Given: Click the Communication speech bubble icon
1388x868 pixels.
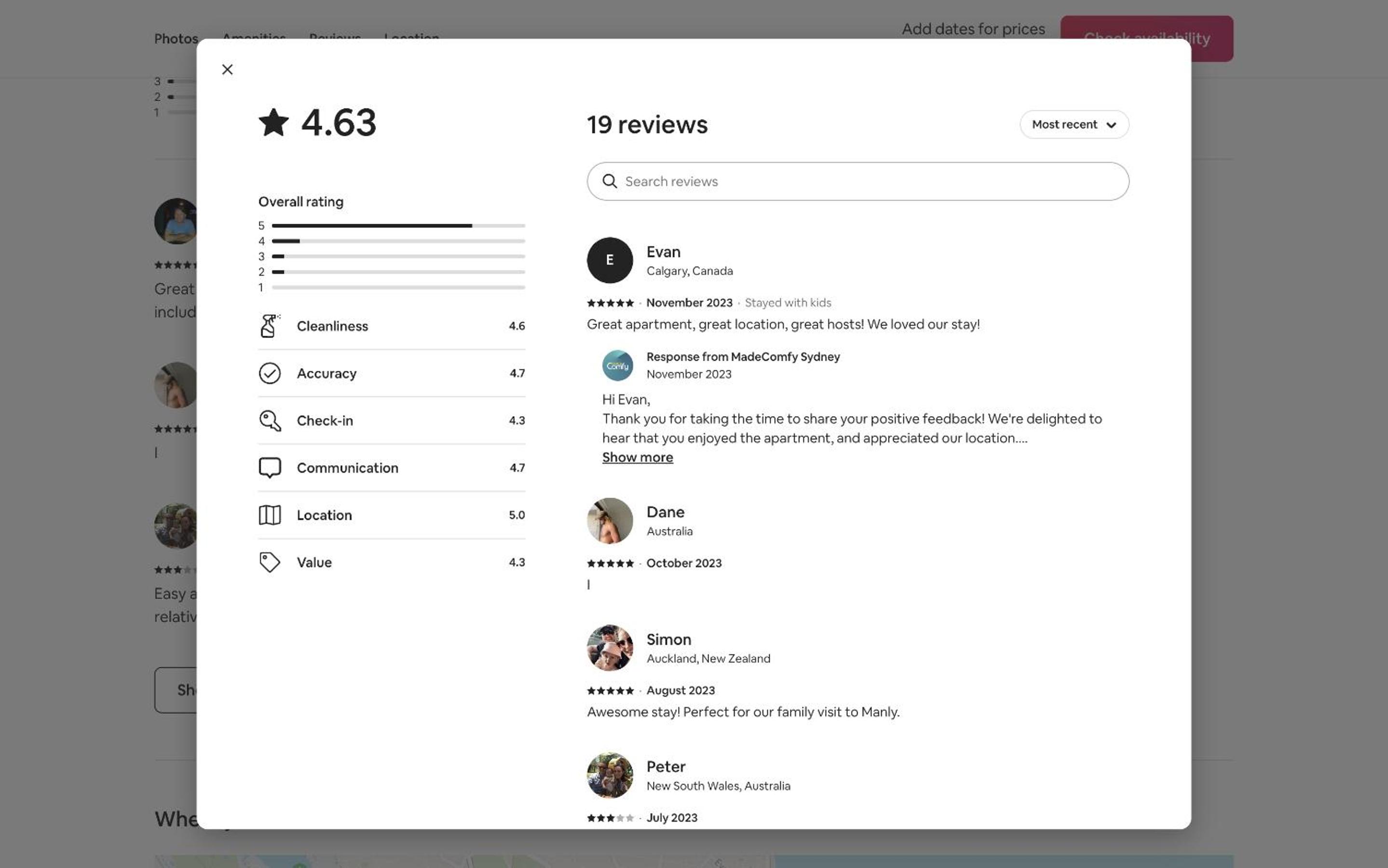Looking at the screenshot, I should (x=270, y=468).
